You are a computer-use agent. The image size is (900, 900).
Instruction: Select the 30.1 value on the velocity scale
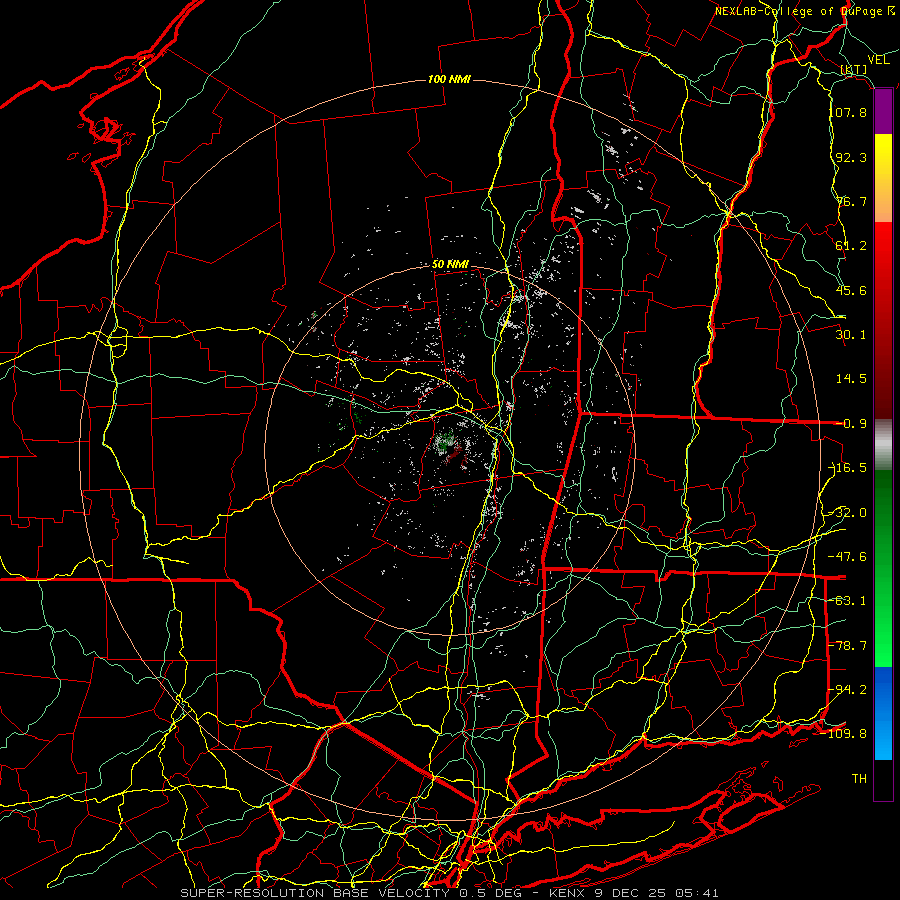851,334
